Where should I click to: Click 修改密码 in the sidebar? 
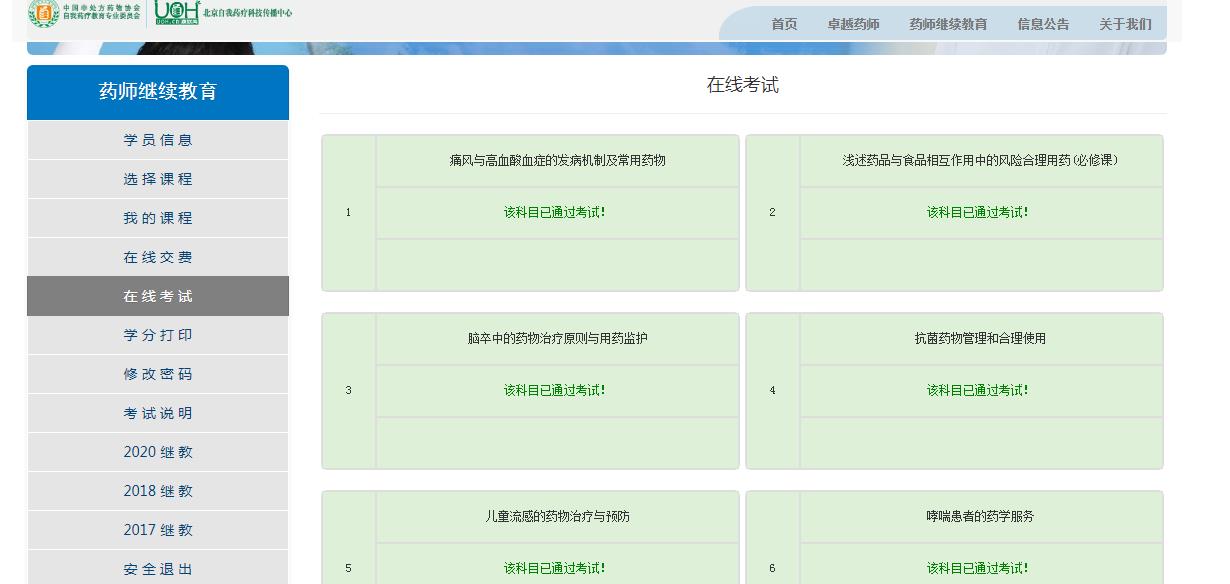pos(158,374)
